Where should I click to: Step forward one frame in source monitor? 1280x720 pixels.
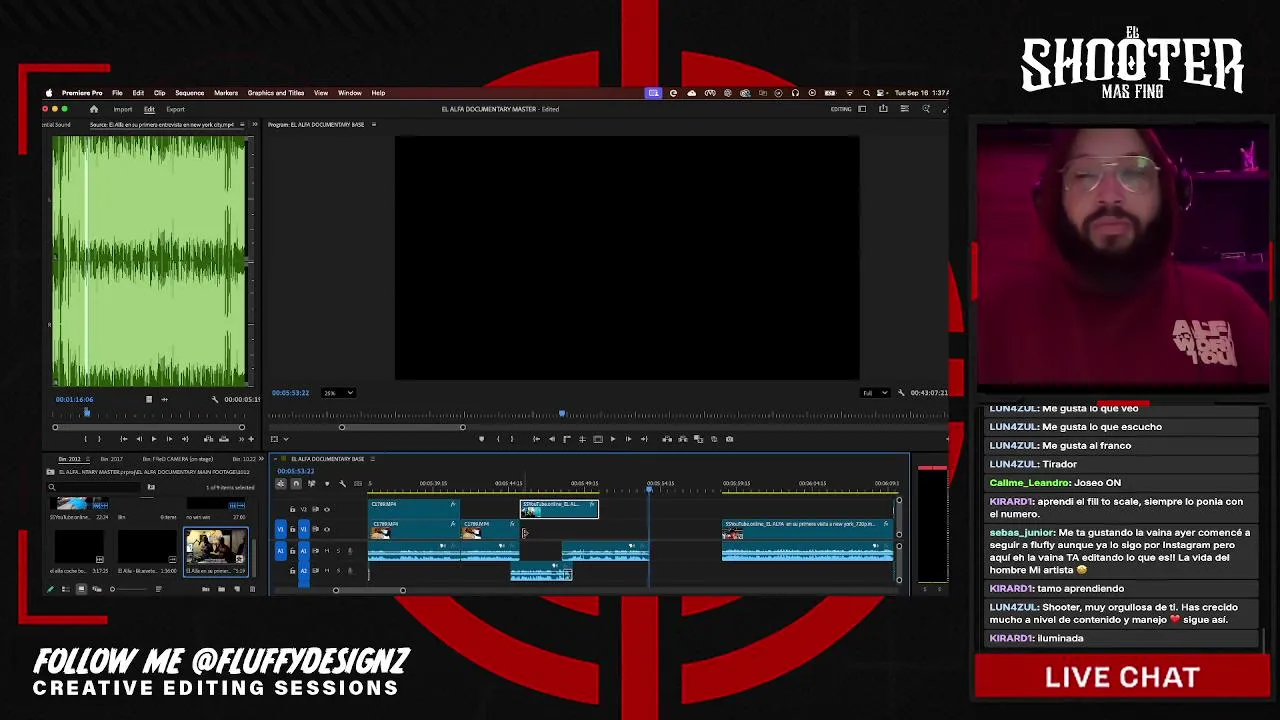(168, 439)
